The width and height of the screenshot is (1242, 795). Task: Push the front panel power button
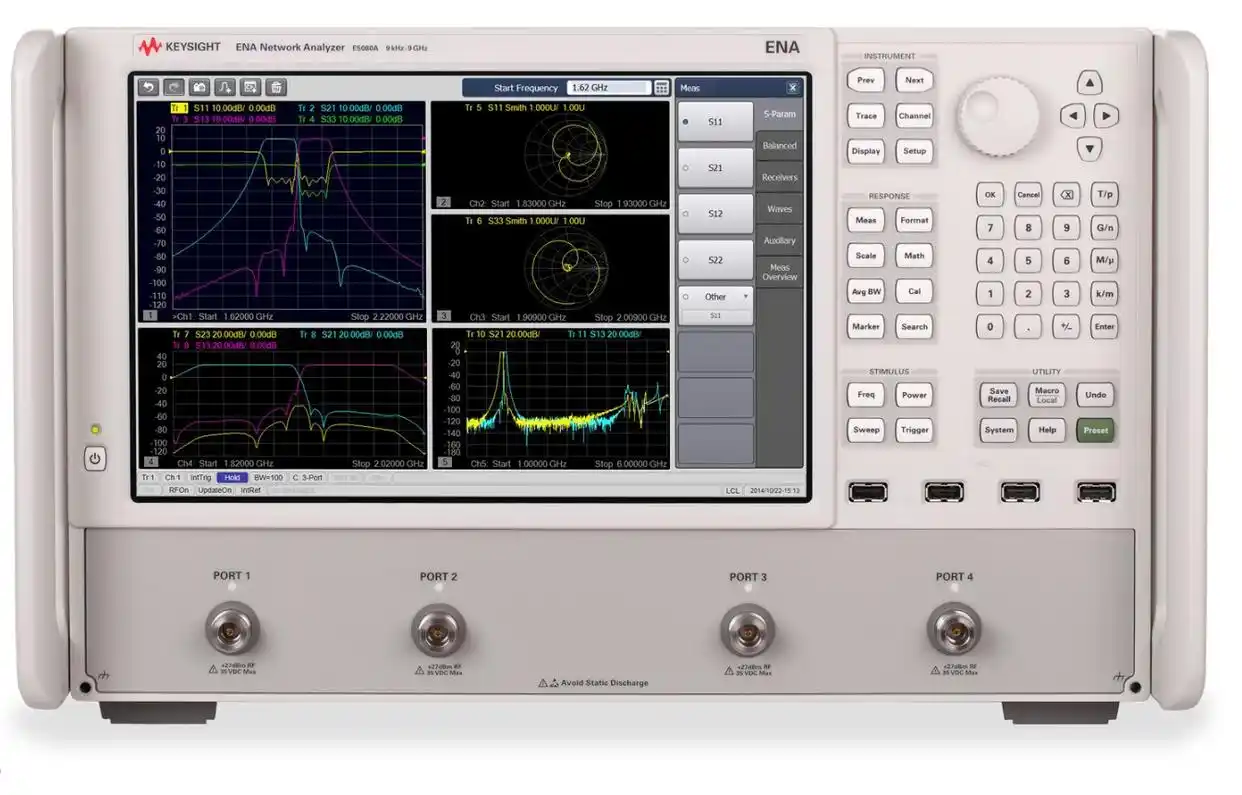95,460
